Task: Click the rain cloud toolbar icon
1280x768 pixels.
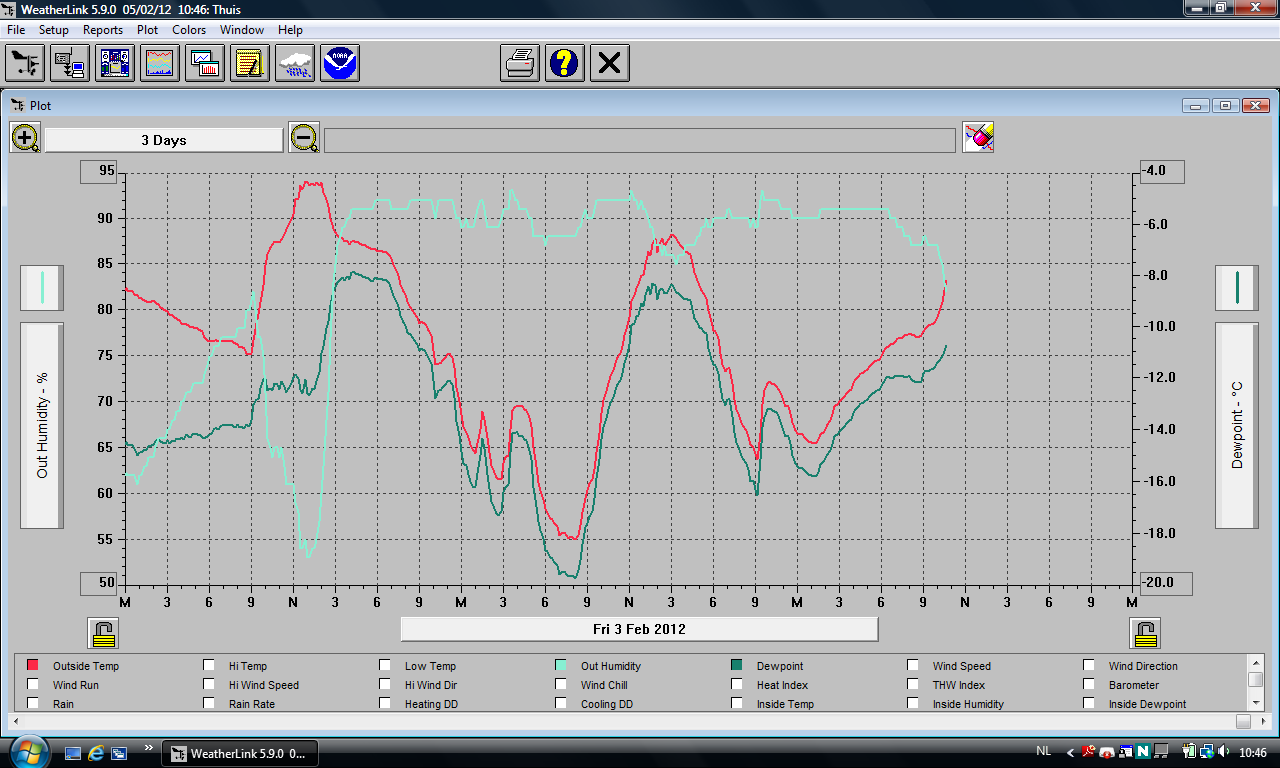Action: coord(295,64)
